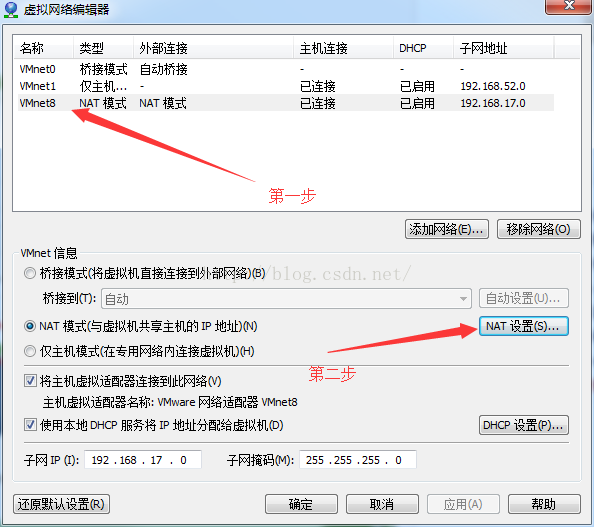The width and height of the screenshot is (594, 527).
Task: Click the DHCP column header
Action: coord(423,48)
